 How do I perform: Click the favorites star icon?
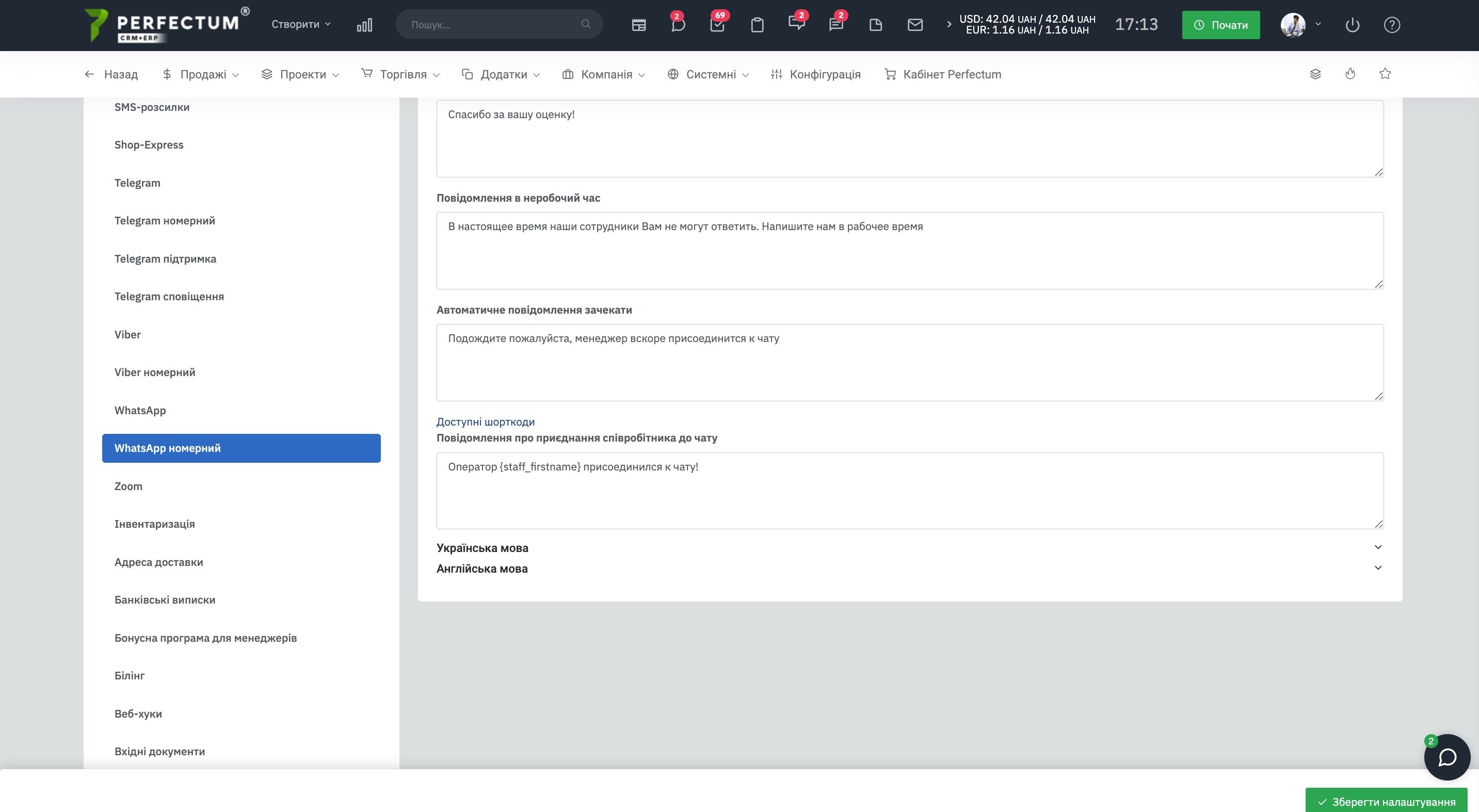[x=1385, y=74]
